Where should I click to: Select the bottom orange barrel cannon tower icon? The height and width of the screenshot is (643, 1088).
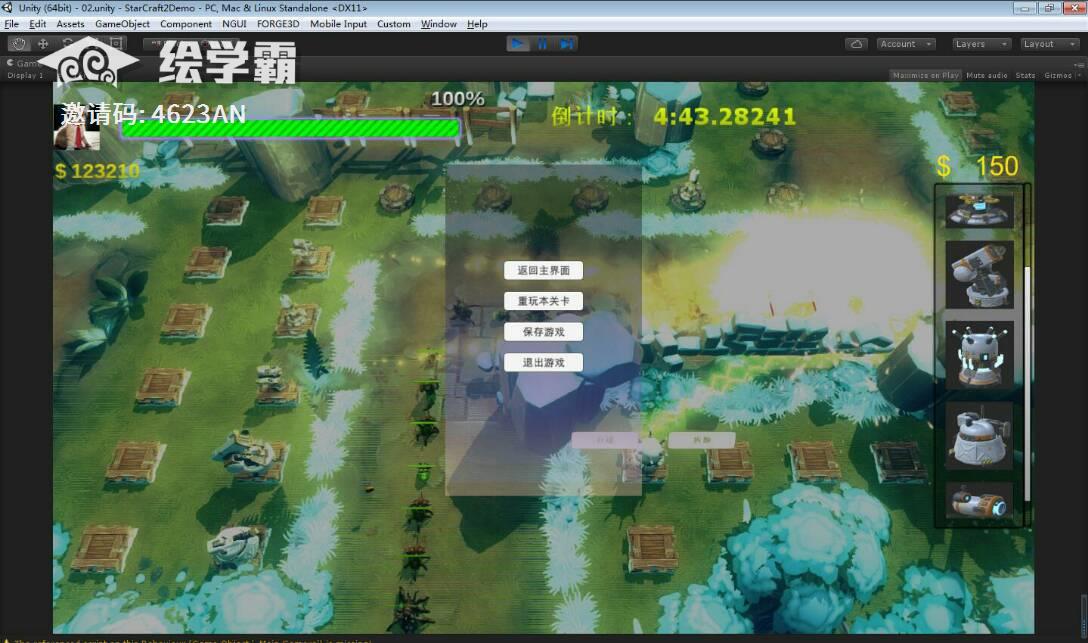[979, 501]
